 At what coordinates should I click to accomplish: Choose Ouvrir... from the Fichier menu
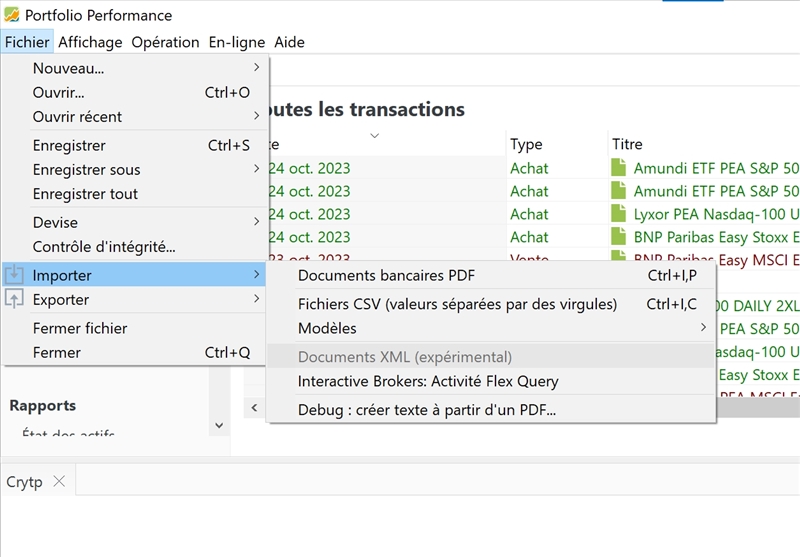click(x=135, y=92)
